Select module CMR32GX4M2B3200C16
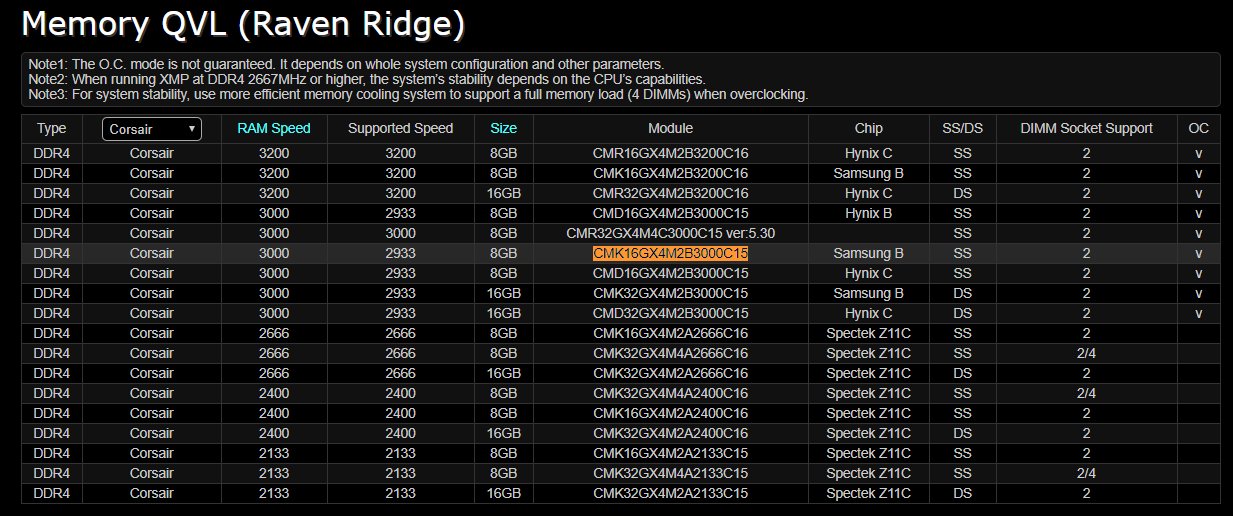Image resolution: width=1233 pixels, height=516 pixels. tap(670, 194)
